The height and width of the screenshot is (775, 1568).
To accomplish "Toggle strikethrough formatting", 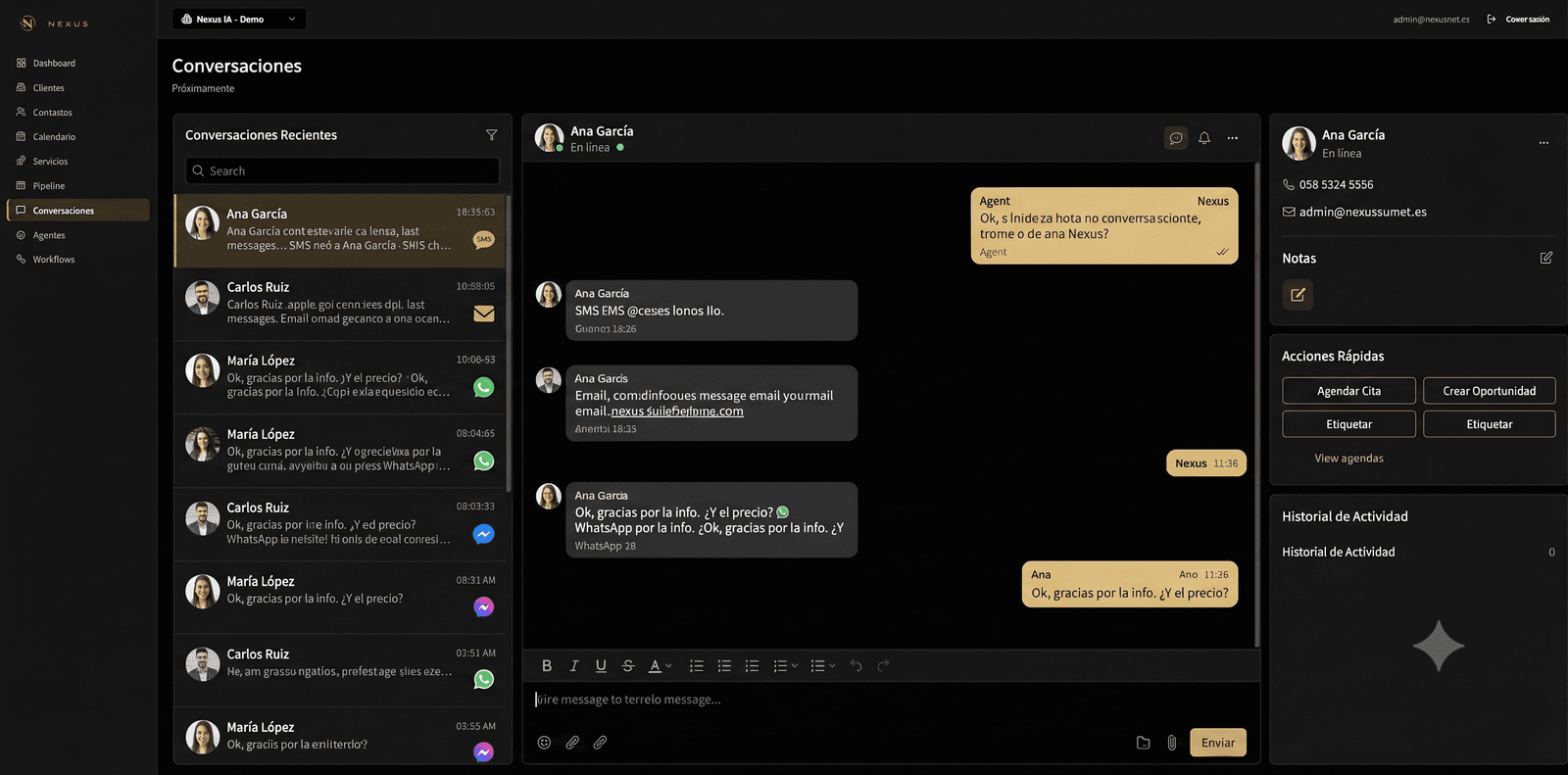I will click(628, 665).
